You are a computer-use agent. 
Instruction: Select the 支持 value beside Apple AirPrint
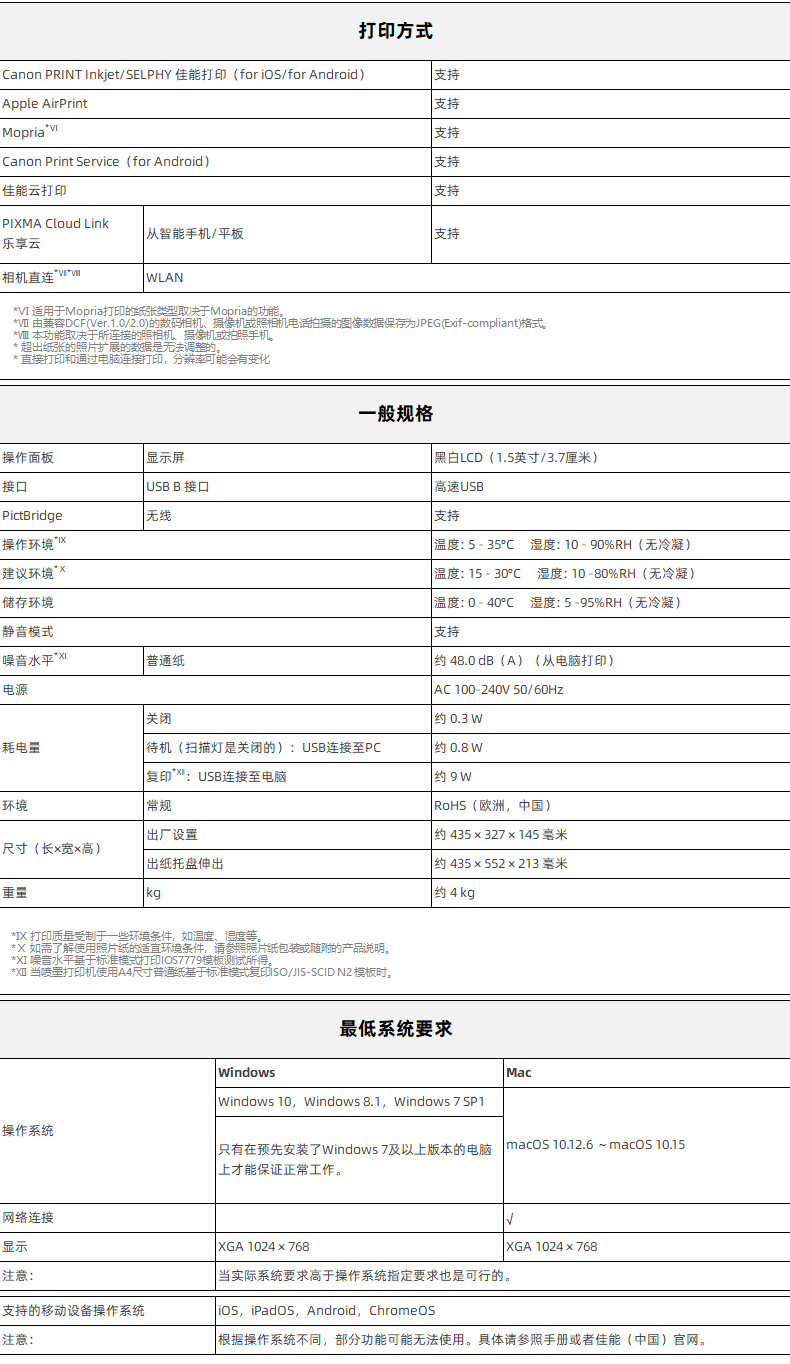coord(447,103)
